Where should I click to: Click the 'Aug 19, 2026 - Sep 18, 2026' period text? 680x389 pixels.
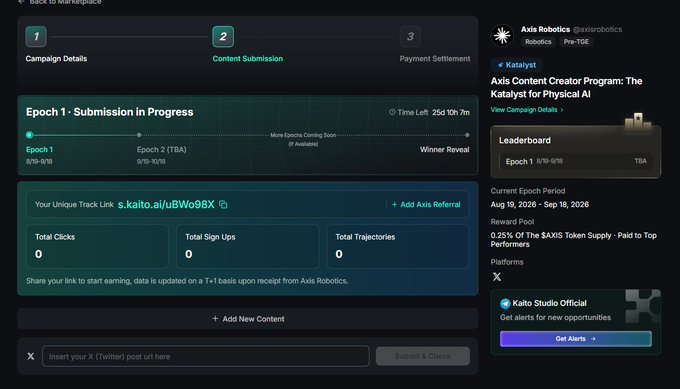[539, 205]
